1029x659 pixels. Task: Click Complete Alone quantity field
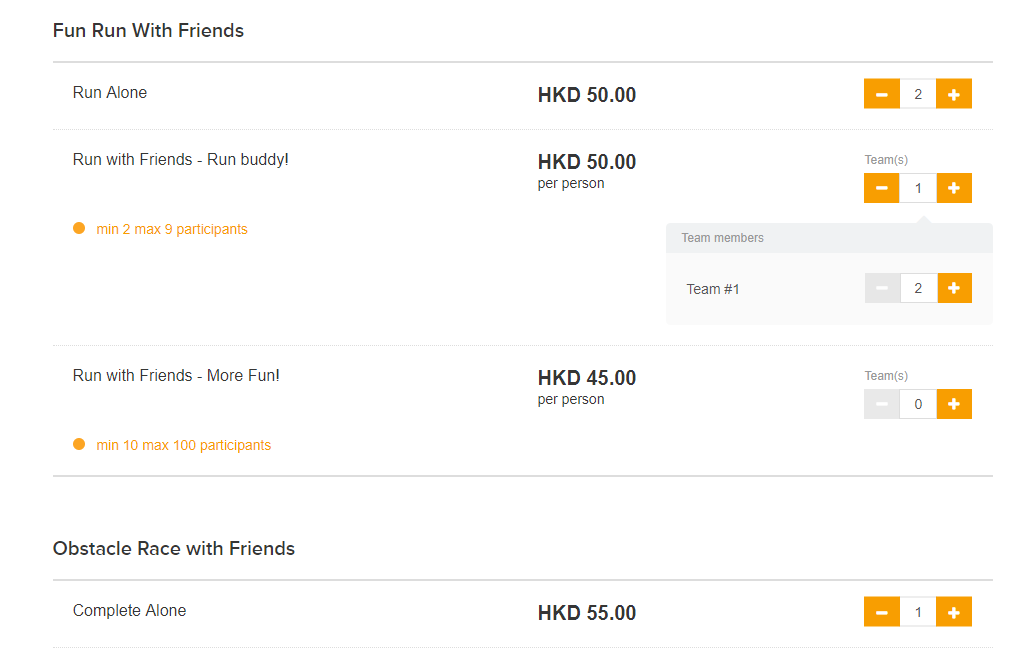(918, 612)
